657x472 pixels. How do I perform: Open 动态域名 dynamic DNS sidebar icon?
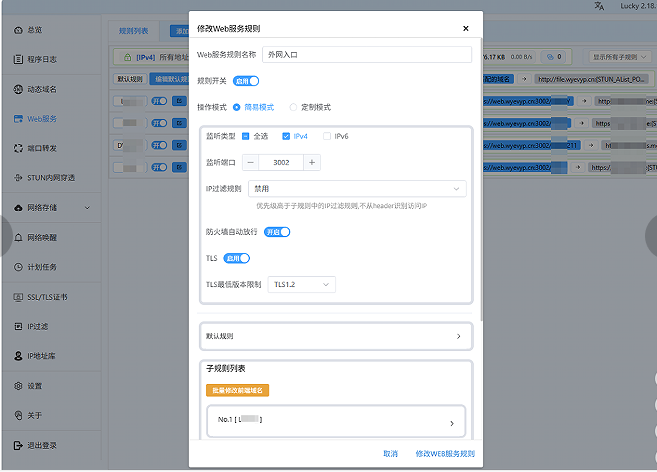(19, 90)
